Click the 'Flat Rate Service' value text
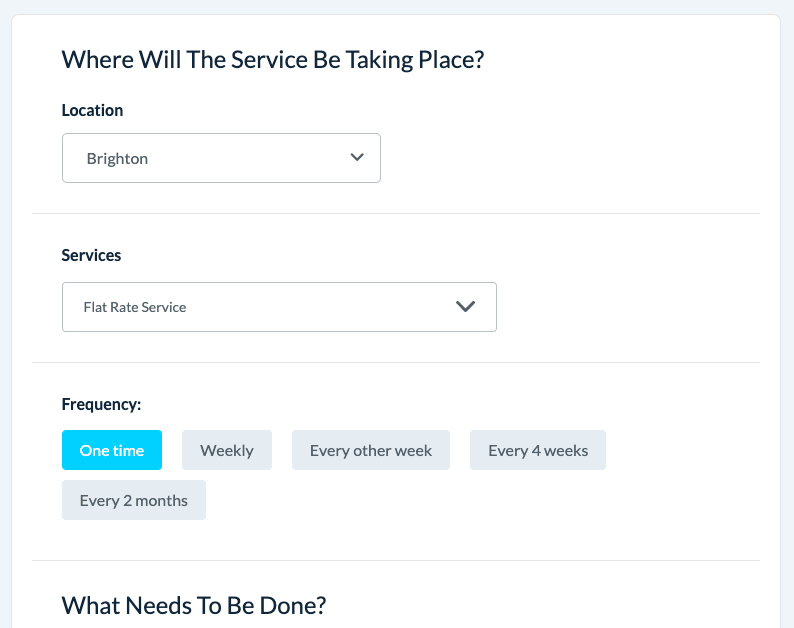The image size is (794, 628). click(135, 307)
